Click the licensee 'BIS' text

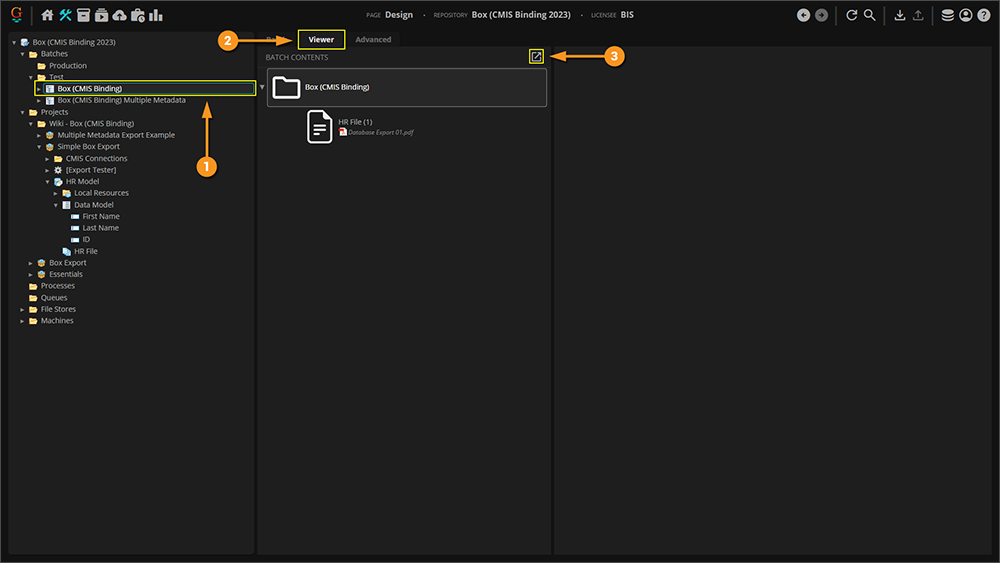point(627,15)
